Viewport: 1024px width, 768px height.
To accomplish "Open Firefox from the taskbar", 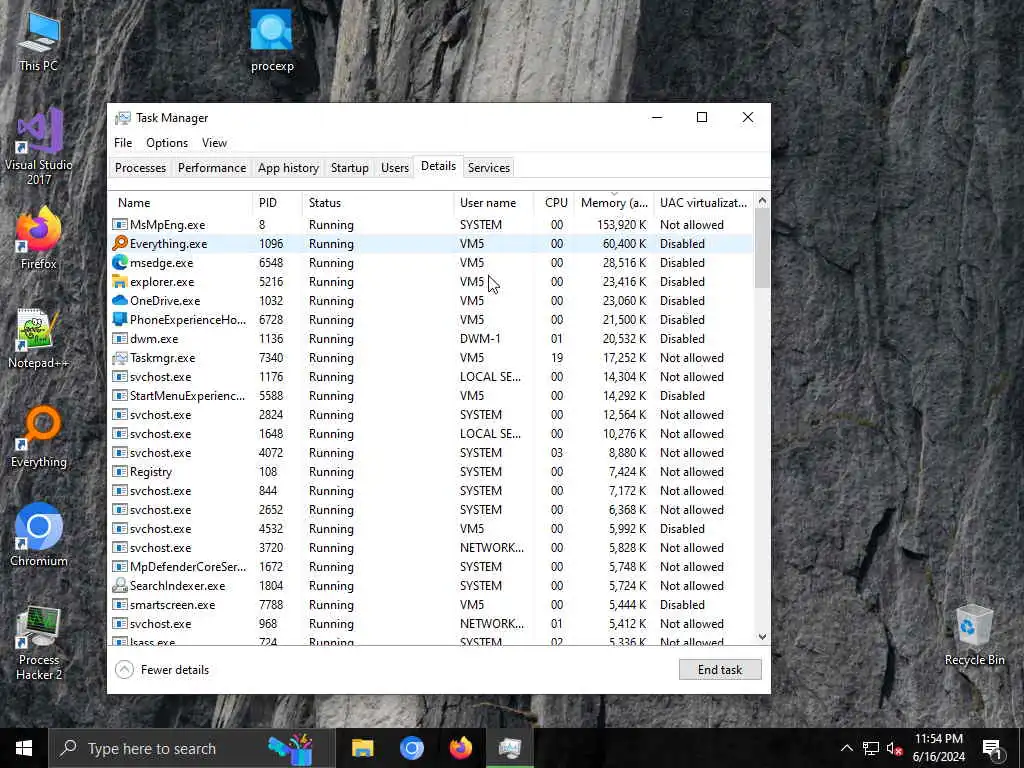I will point(460,748).
